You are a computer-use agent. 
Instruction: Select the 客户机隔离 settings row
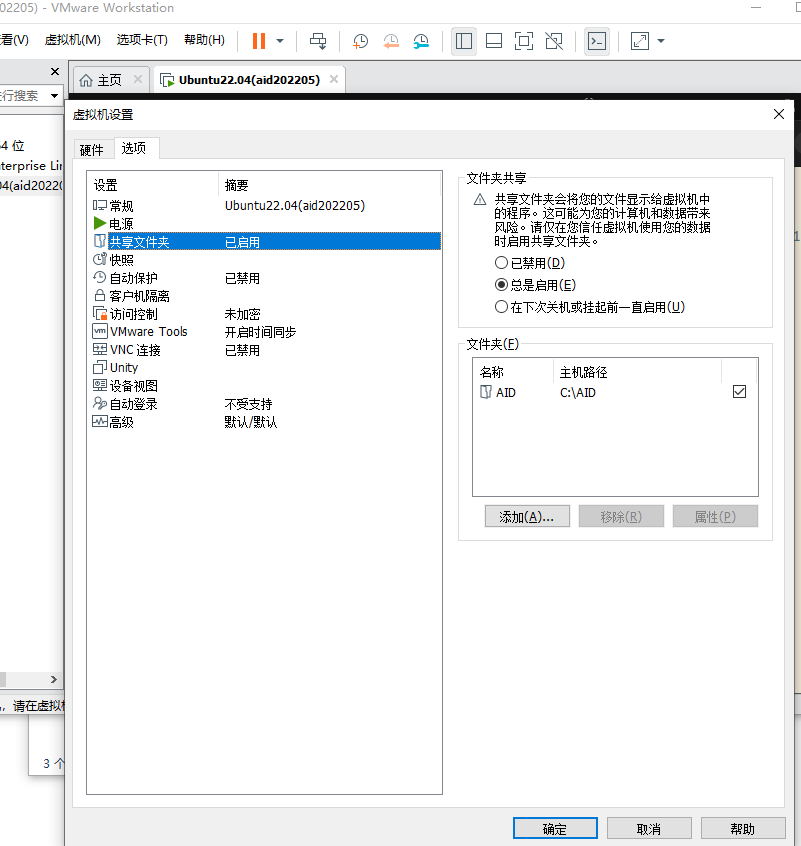pyautogui.click(x=266, y=296)
